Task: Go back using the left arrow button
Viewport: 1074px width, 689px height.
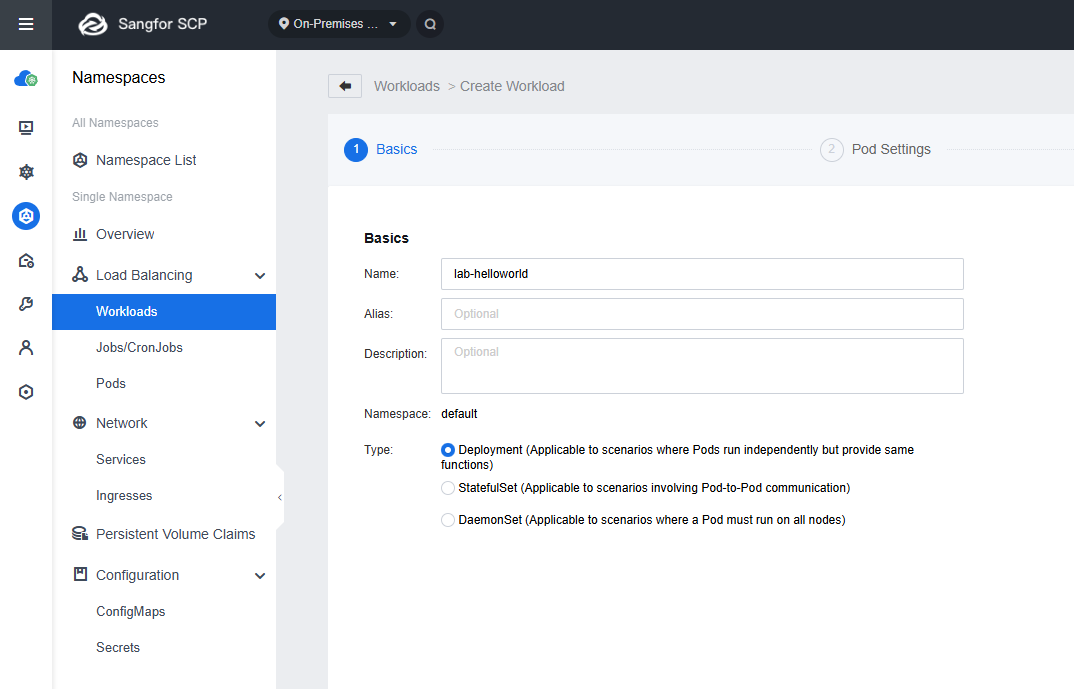Action: click(x=345, y=86)
